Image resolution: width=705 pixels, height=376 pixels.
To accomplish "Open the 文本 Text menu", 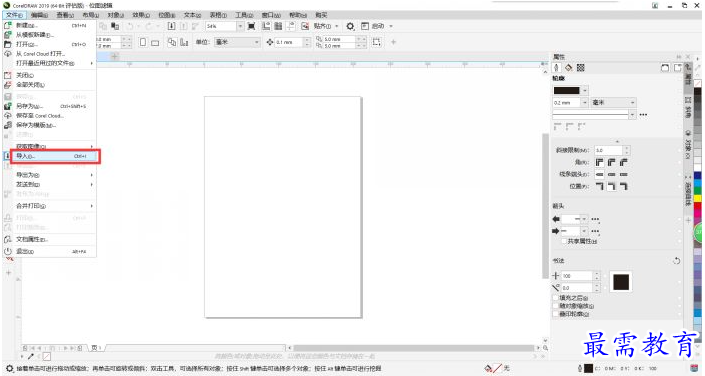I will tap(192, 15).
